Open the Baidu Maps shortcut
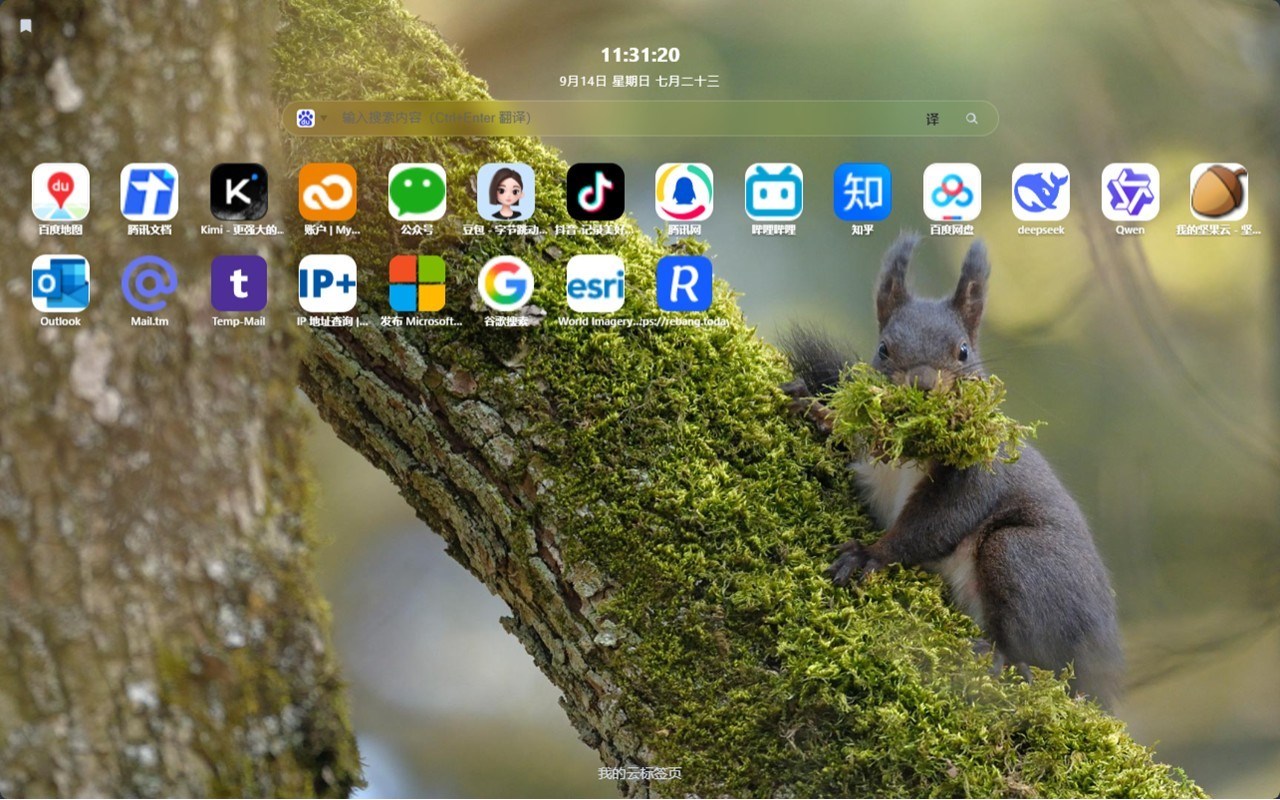This screenshot has height=800, width=1280. [61, 192]
